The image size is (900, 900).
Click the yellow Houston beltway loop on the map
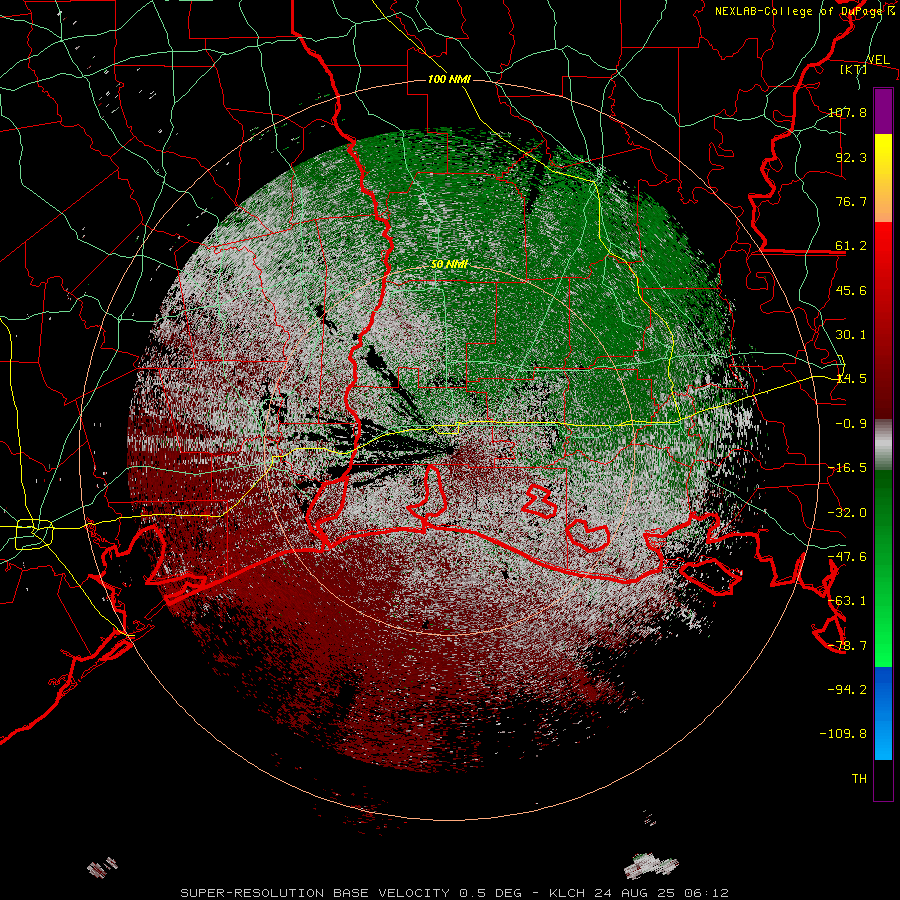click(x=34, y=534)
